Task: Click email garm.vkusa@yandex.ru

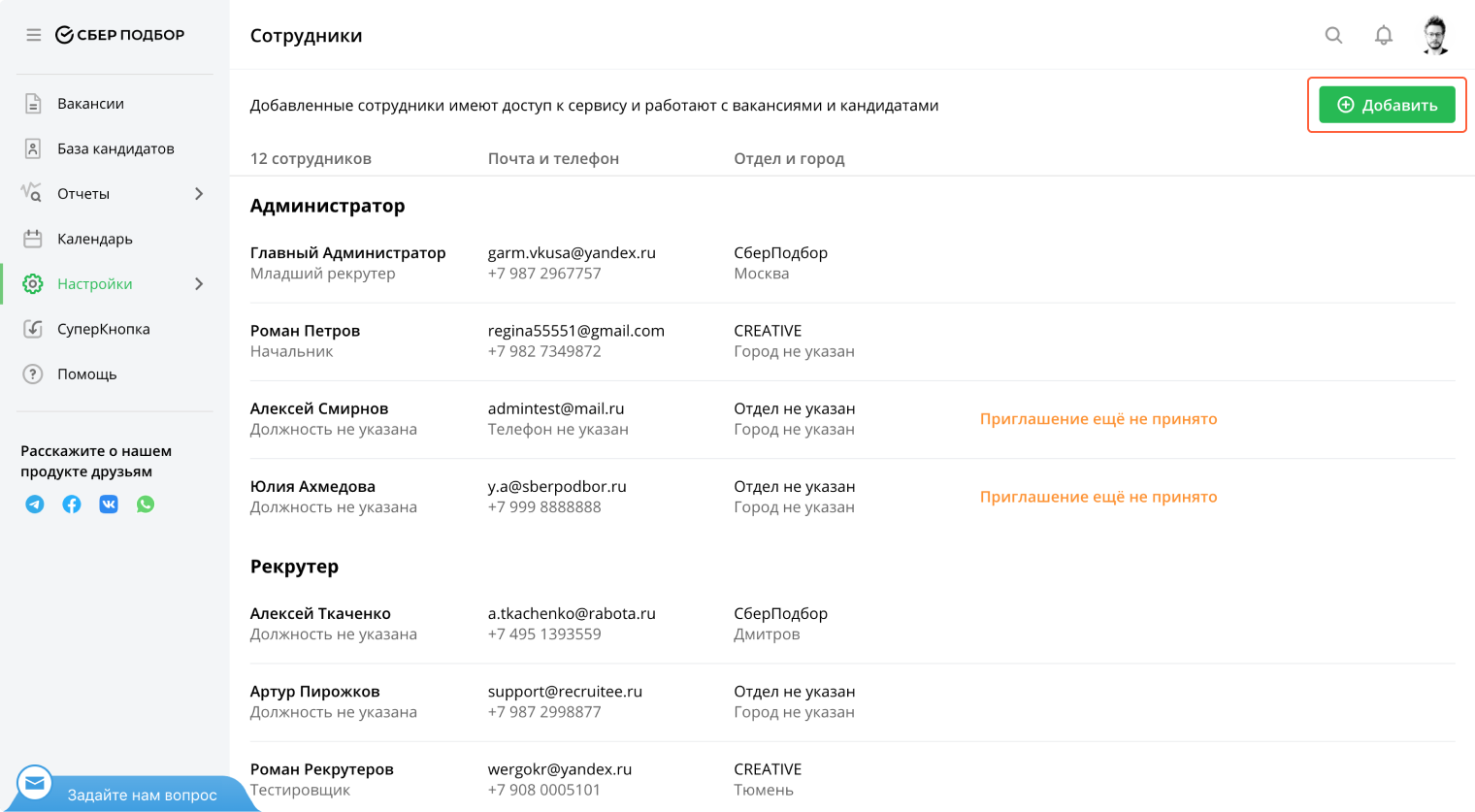Action: pyautogui.click(x=572, y=252)
